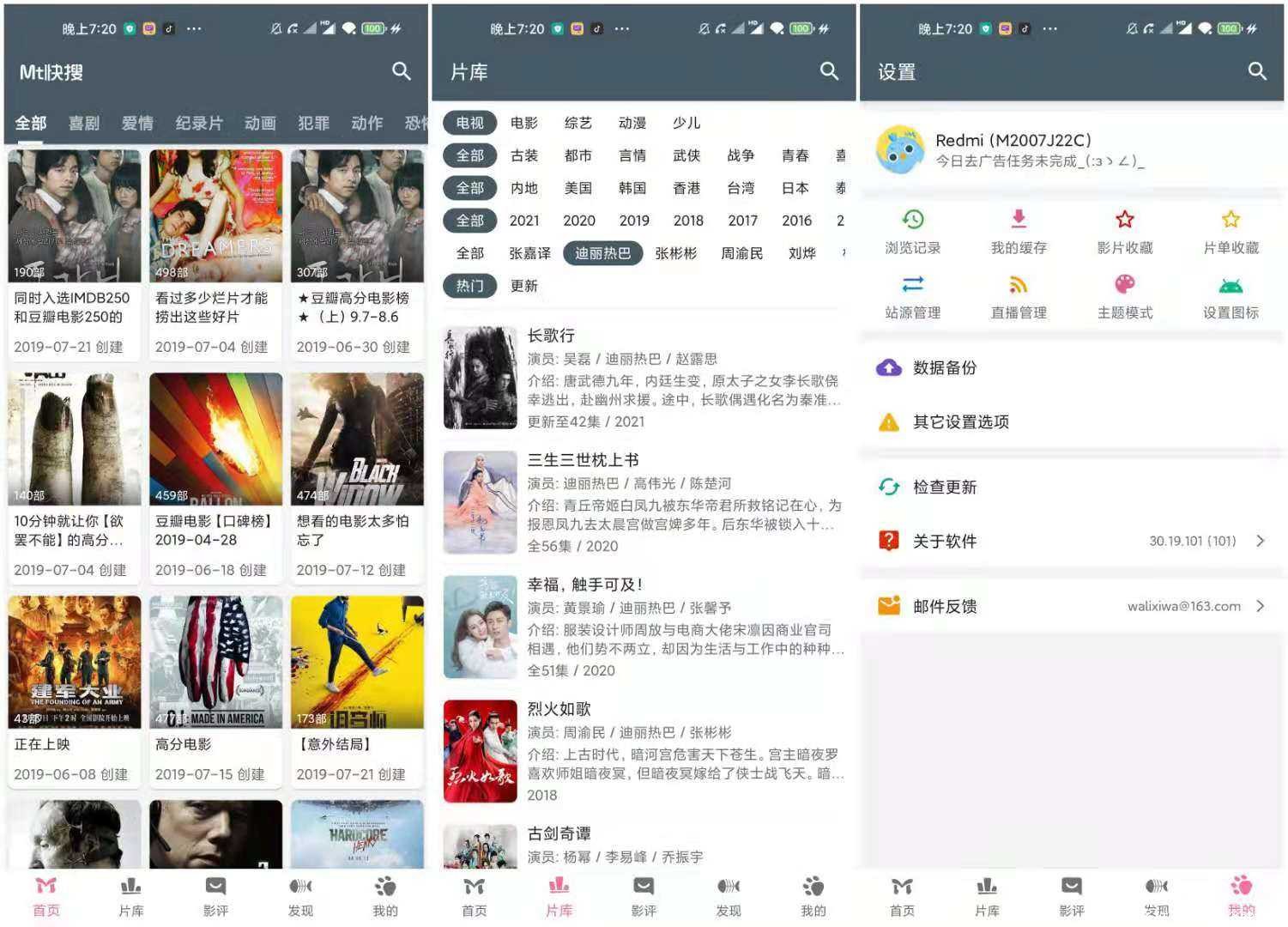1288x927 pixels.
Task: Open 其它设置选项
Action: 1072,421
